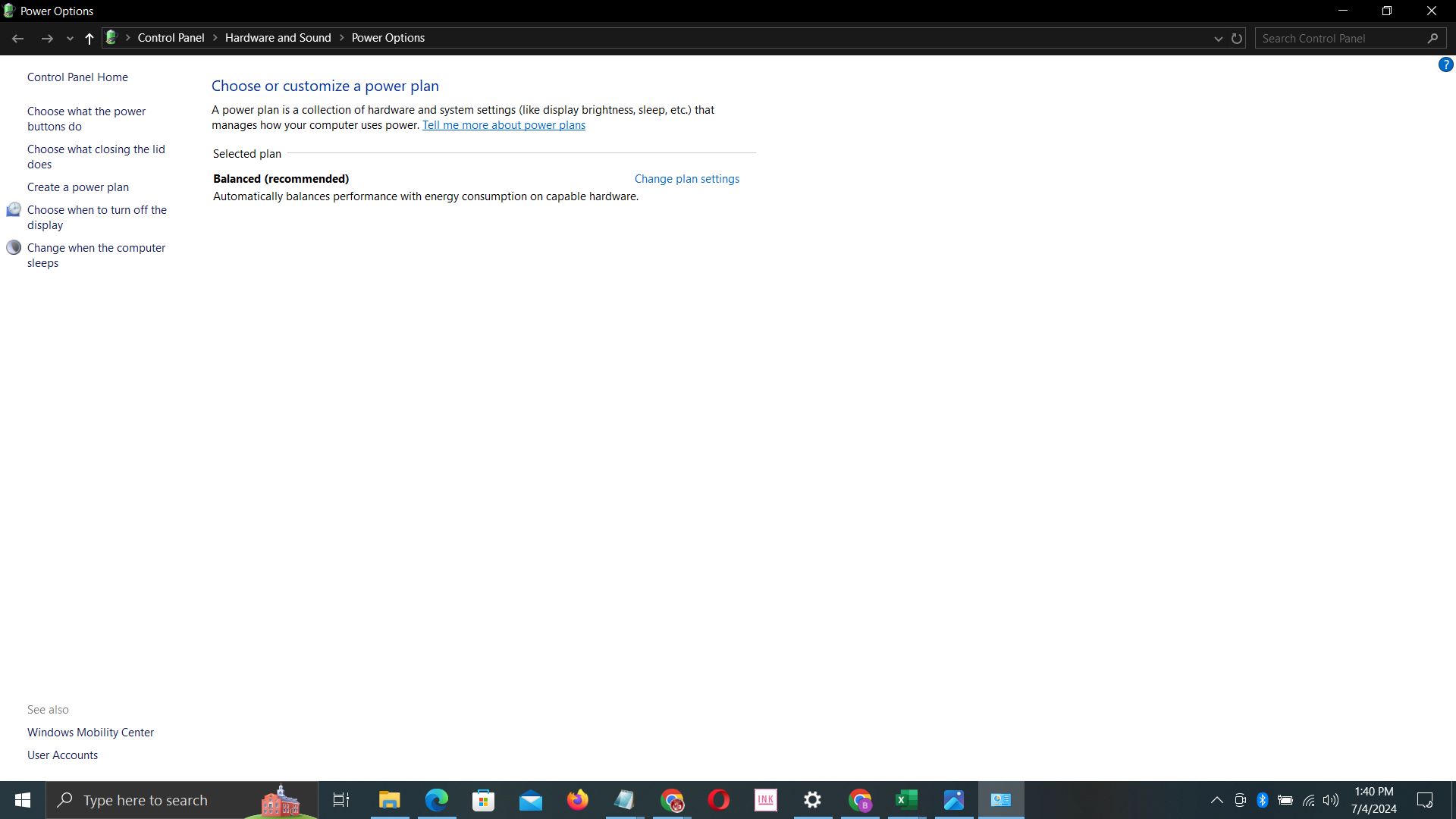Open the blue Help icon
The width and height of the screenshot is (1456, 819).
pos(1445,65)
